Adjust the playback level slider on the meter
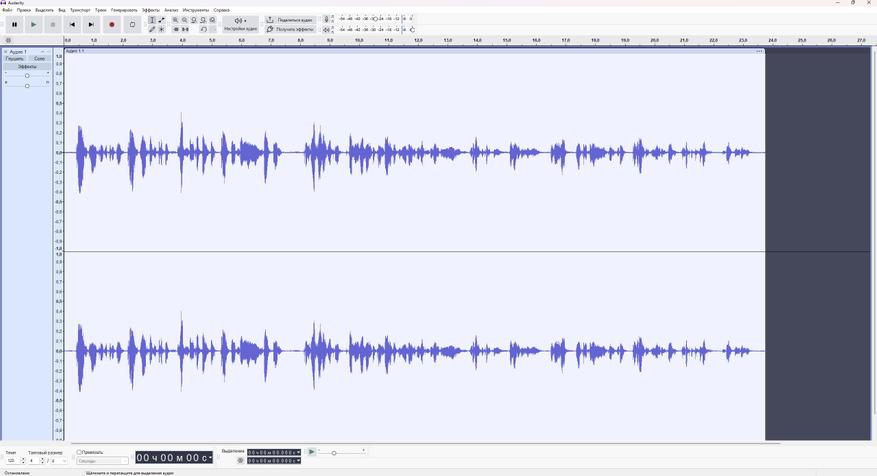Image resolution: width=877 pixels, height=476 pixels. point(412,29)
